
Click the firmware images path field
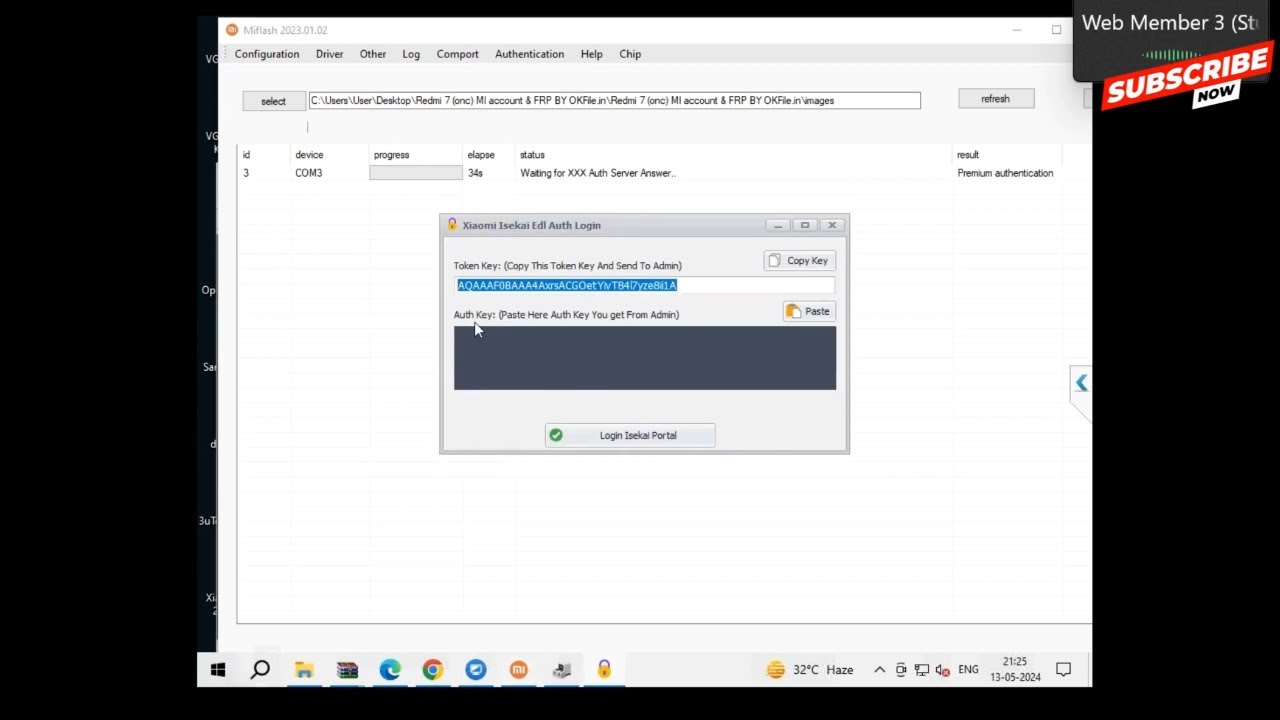614,100
